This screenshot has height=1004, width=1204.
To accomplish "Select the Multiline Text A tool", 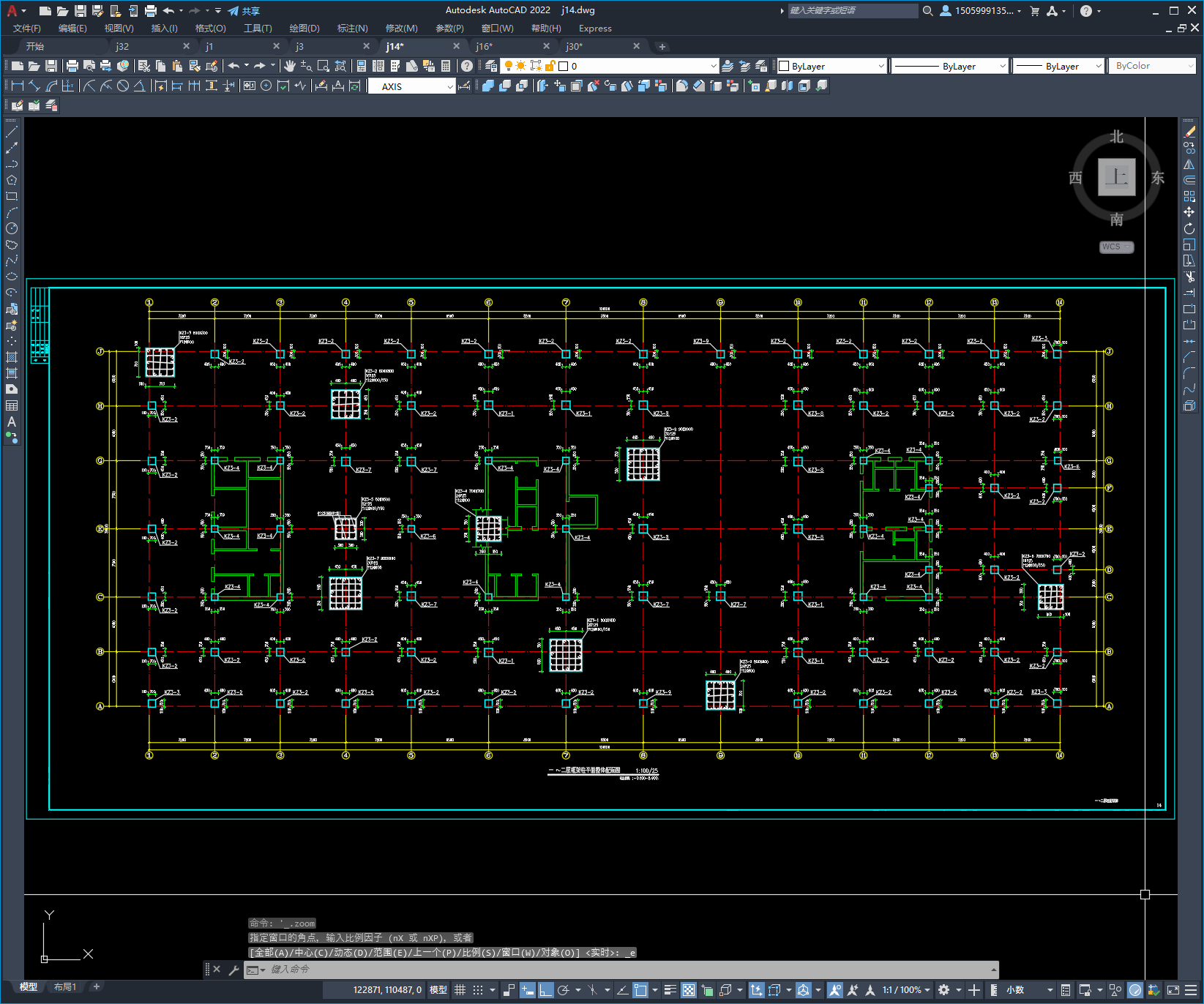I will click(12, 422).
